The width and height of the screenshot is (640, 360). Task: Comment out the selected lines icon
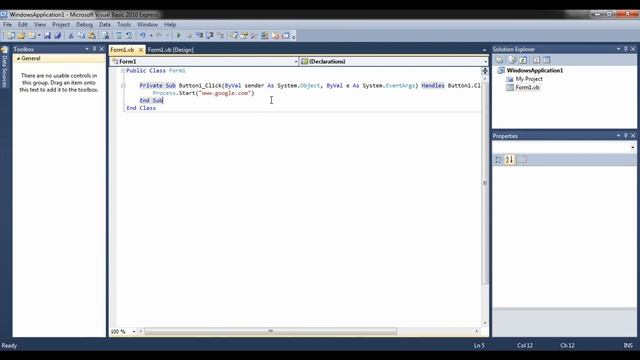(x=118, y=36)
